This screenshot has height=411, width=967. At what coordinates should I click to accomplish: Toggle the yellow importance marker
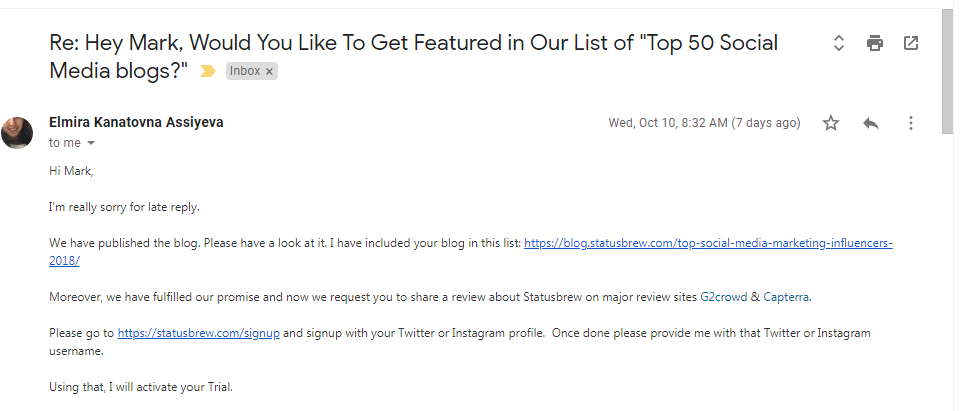pyautogui.click(x=208, y=71)
